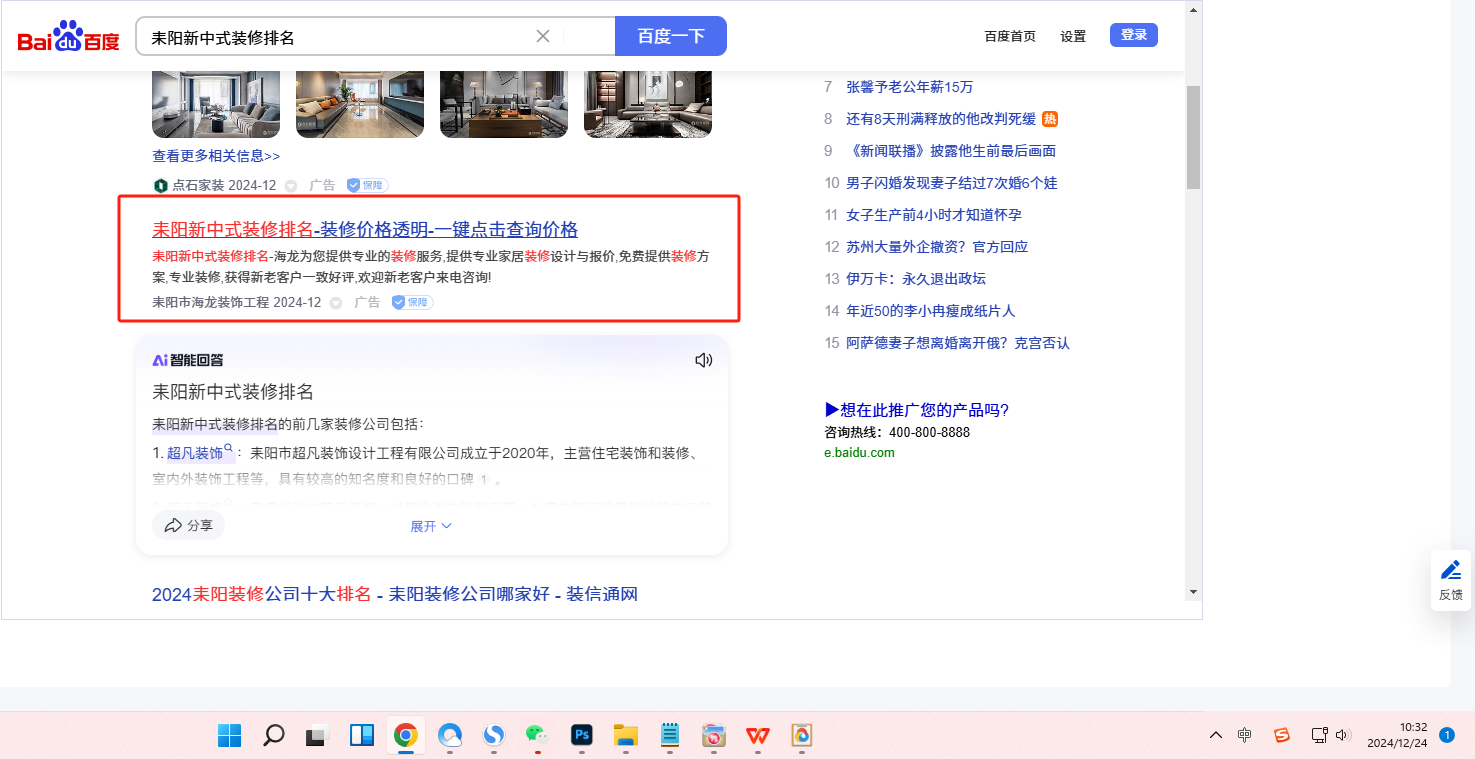The image size is (1475, 759).
Task: Expand the AI answer with 展开
Action: [x=431, y=526]
